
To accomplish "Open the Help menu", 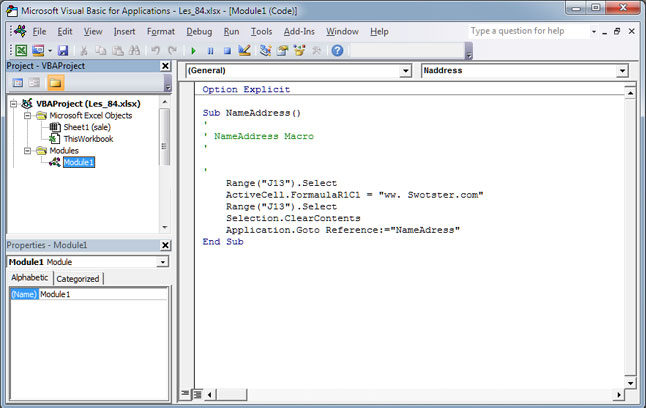I will [379, 32].
